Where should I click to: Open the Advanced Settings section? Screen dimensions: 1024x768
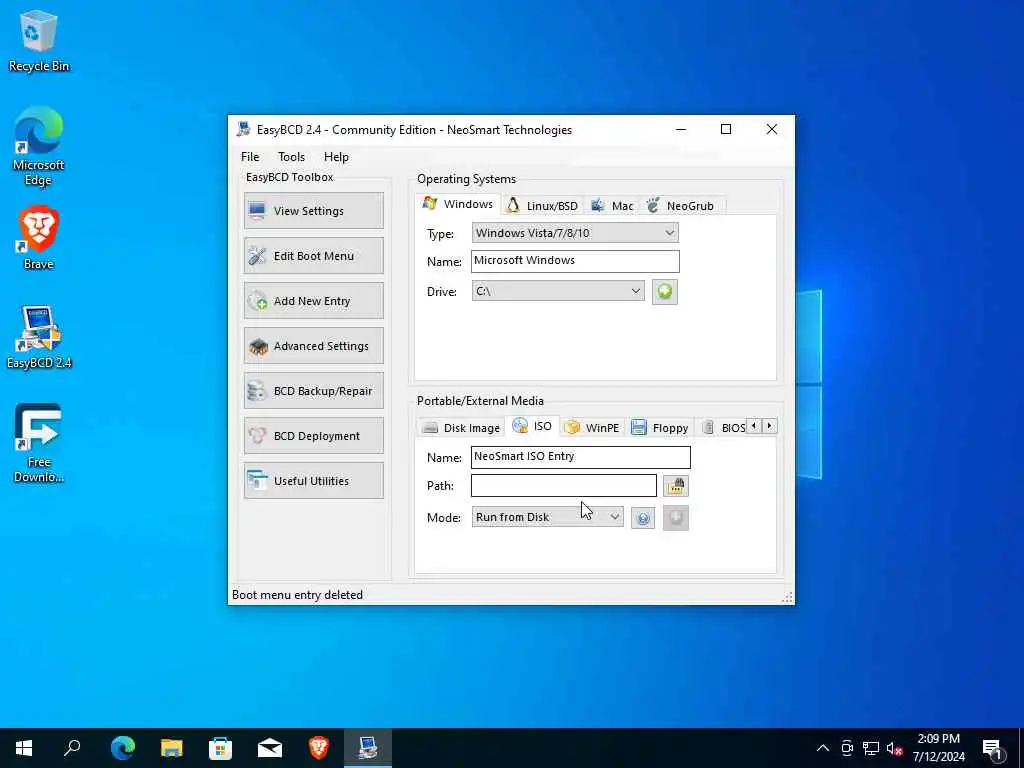313,345
